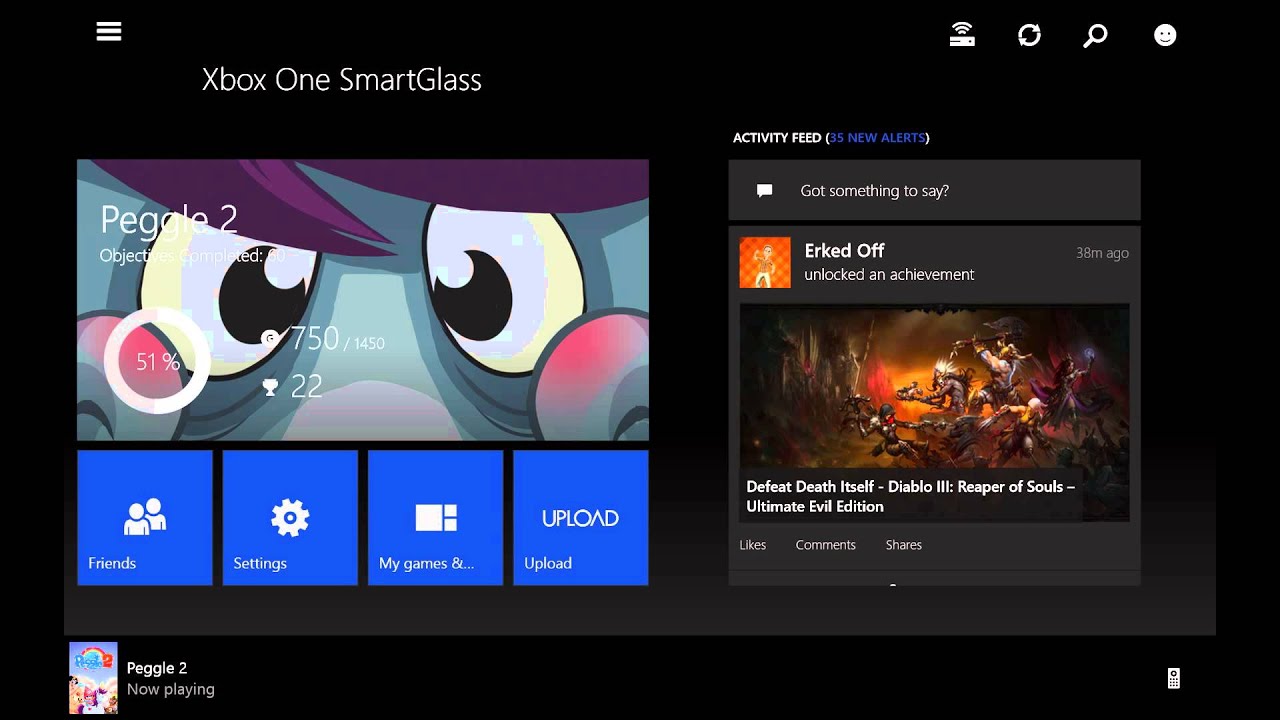Click the Peggle 2 Now playing thumbnail
1280x720 pixels.
(93, 678)
